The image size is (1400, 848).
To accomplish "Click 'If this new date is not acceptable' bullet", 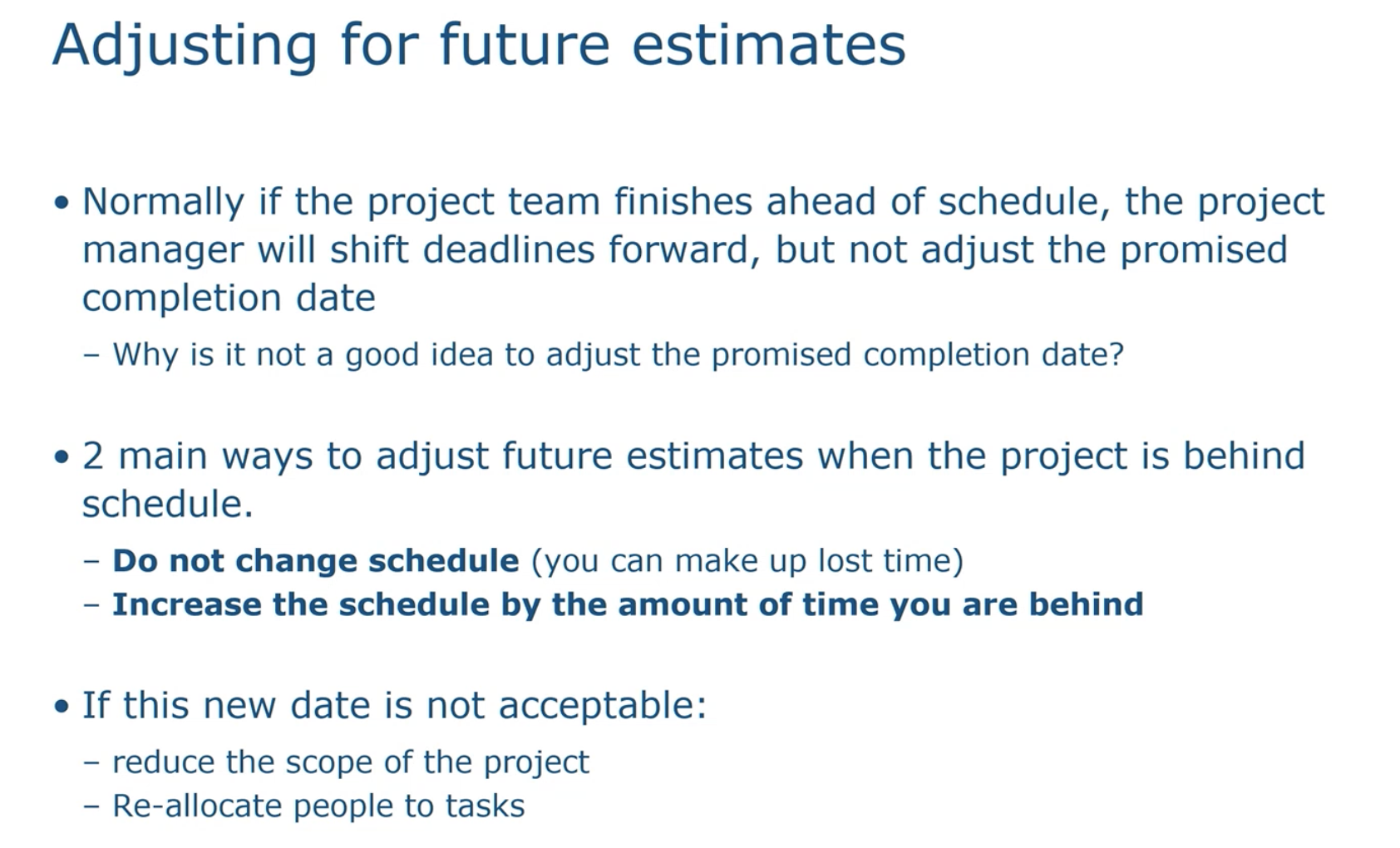I will coord(394,706).
